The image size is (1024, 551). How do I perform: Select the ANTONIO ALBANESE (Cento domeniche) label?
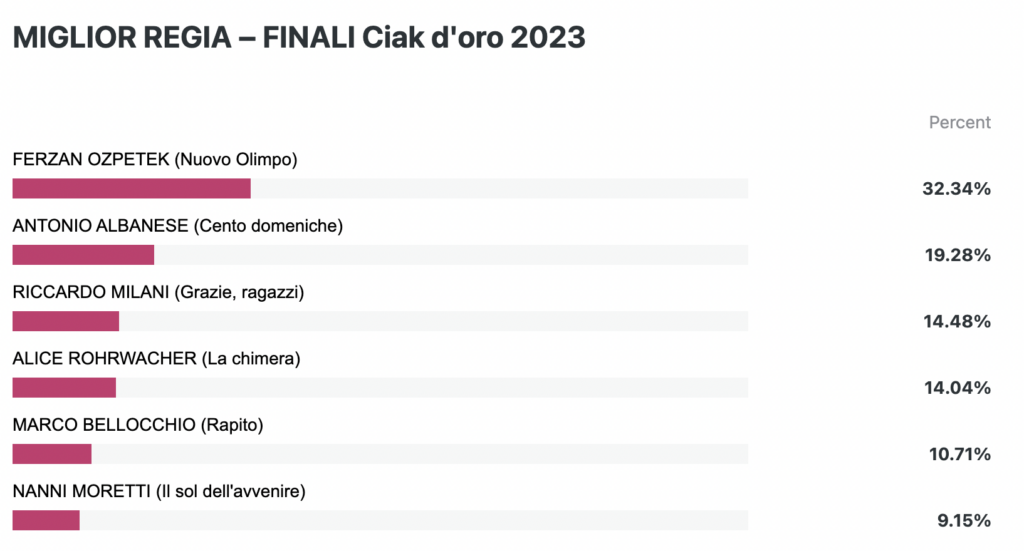[178, 226]
